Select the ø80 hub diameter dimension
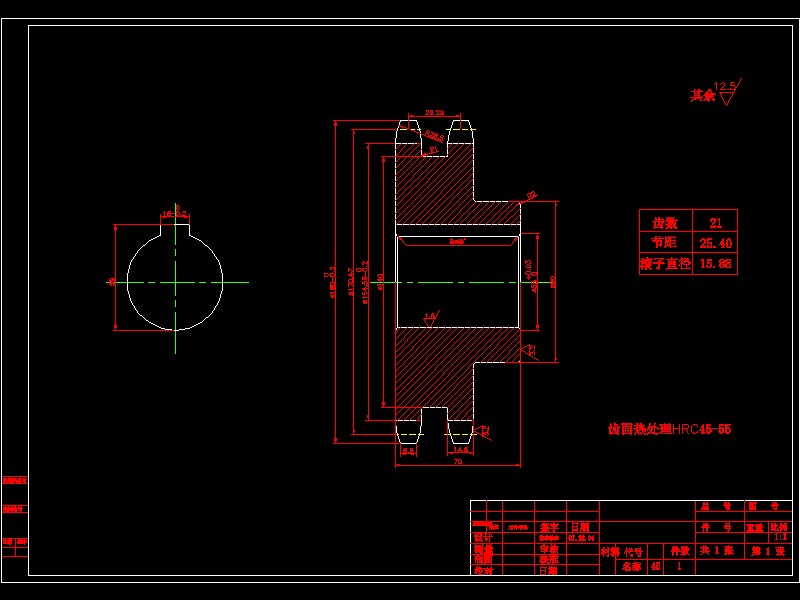Viewport: 800px width, 600px height. pos(553,282)
